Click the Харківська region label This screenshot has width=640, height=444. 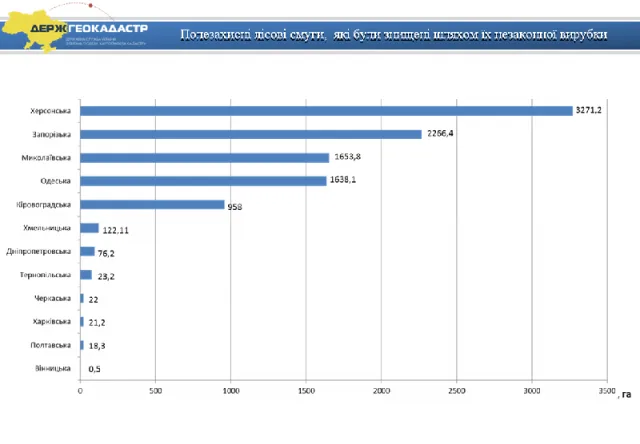click(52, 322)
